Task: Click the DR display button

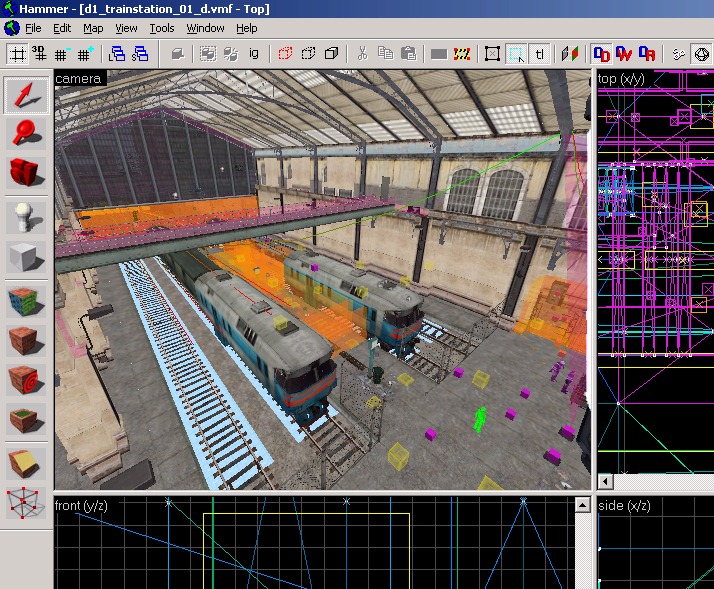Action: pos(647,54)
